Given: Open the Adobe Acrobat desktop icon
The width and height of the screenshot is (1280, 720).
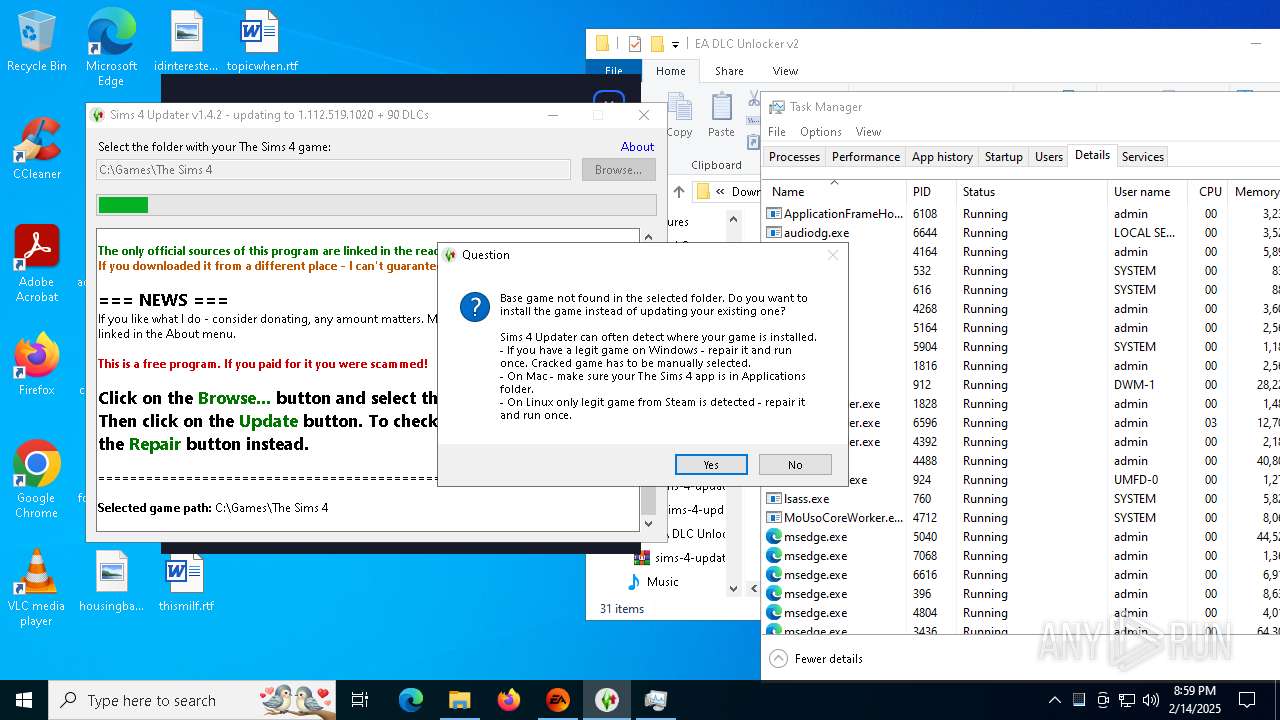Looking at the screenshot, I should click(37, 264).
